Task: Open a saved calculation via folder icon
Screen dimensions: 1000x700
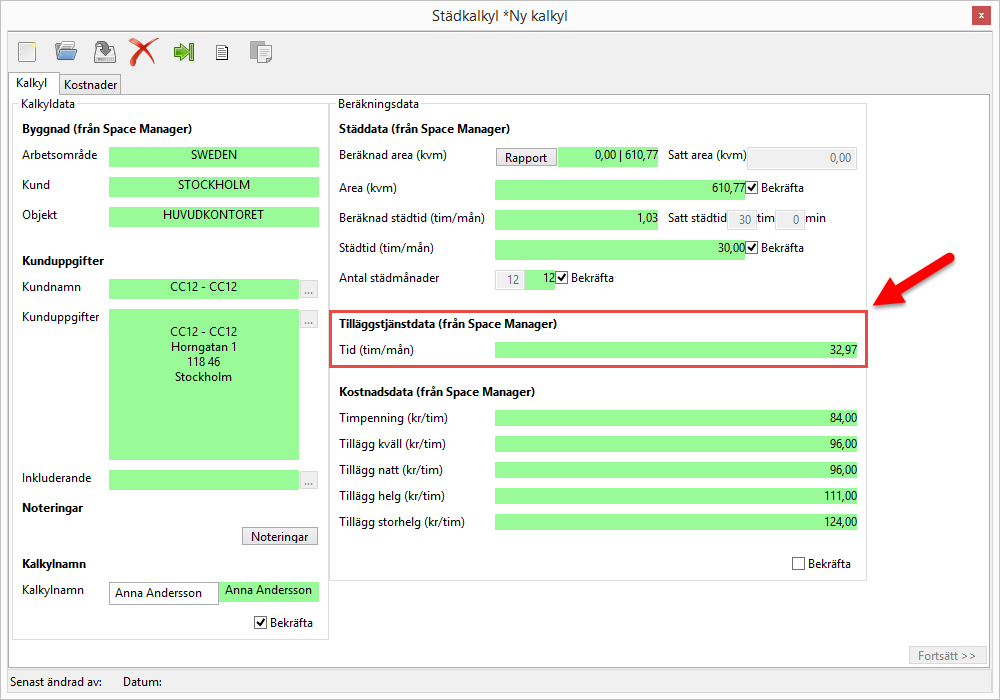Action: [x=66, y=52]
